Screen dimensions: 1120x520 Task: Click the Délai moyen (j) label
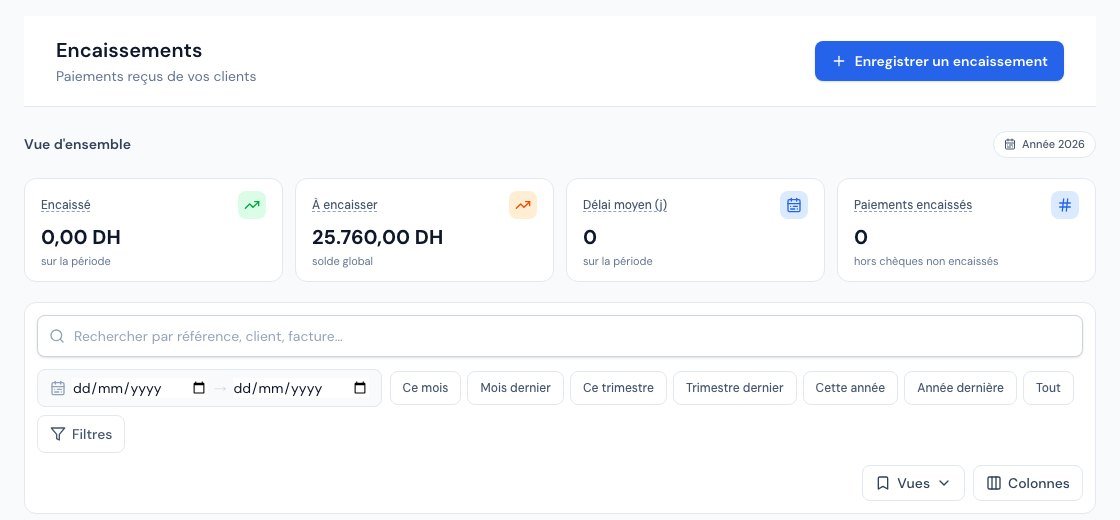point(625,205)
